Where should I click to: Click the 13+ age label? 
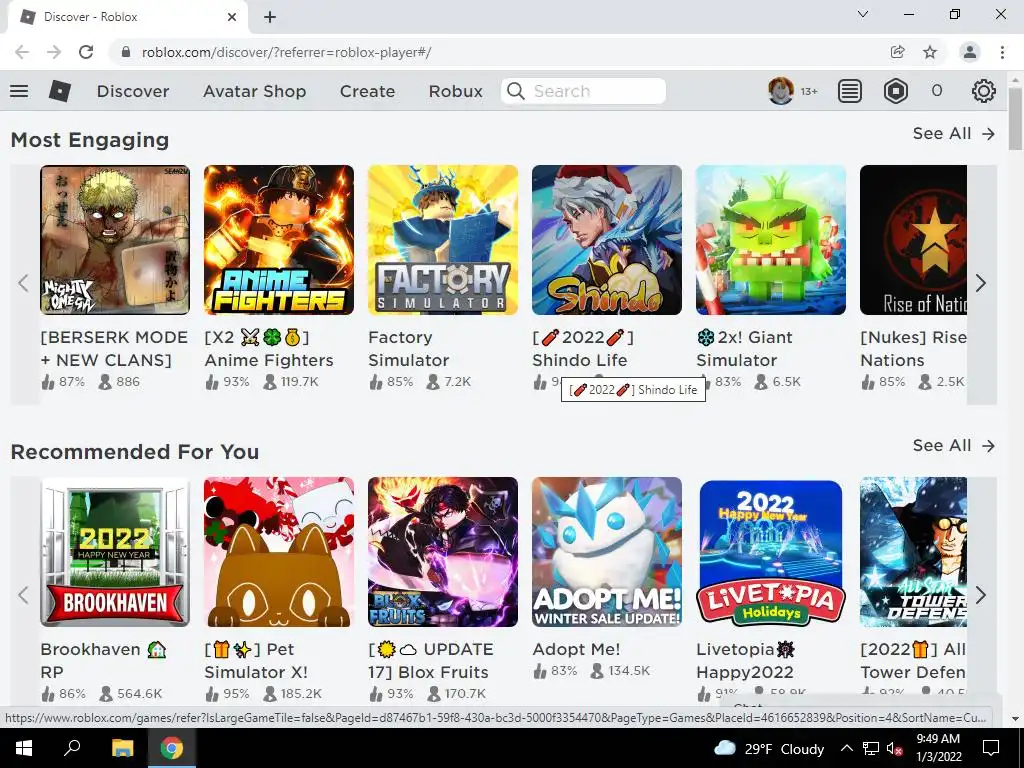point(809,91)
